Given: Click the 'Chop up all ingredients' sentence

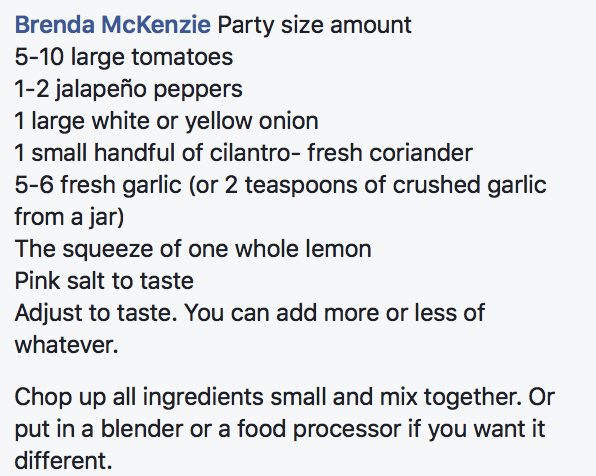Looking at the screenshot, I should [x=139, y=398].
